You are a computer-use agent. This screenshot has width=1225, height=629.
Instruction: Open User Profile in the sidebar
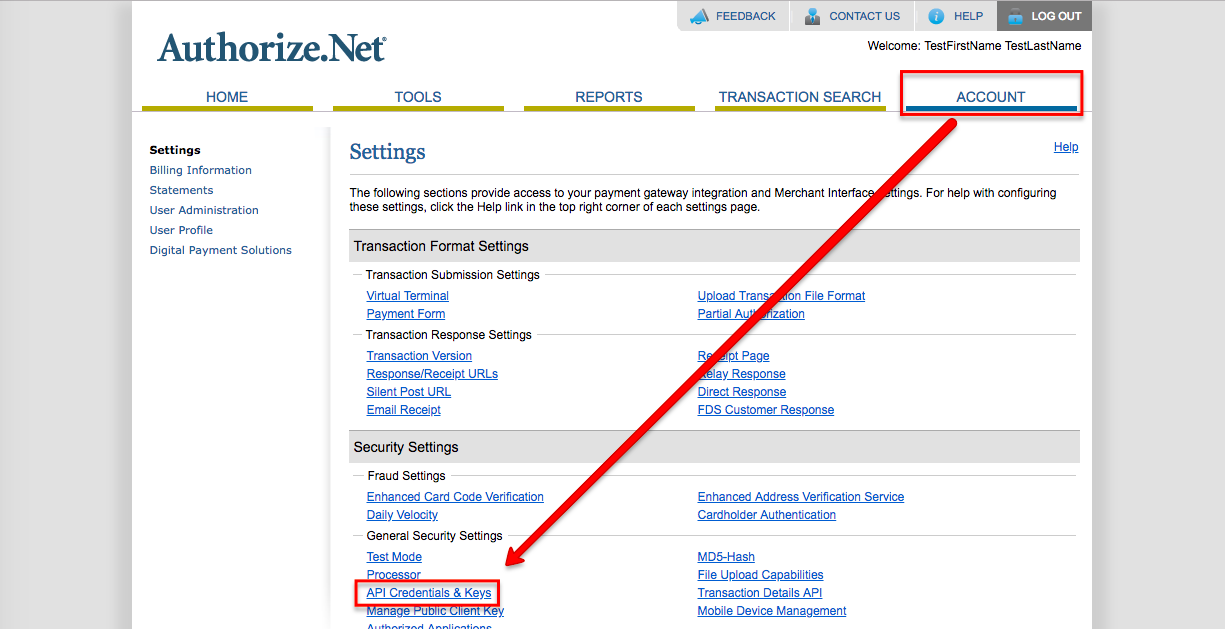pyautogui.click(x=181, y=230)
